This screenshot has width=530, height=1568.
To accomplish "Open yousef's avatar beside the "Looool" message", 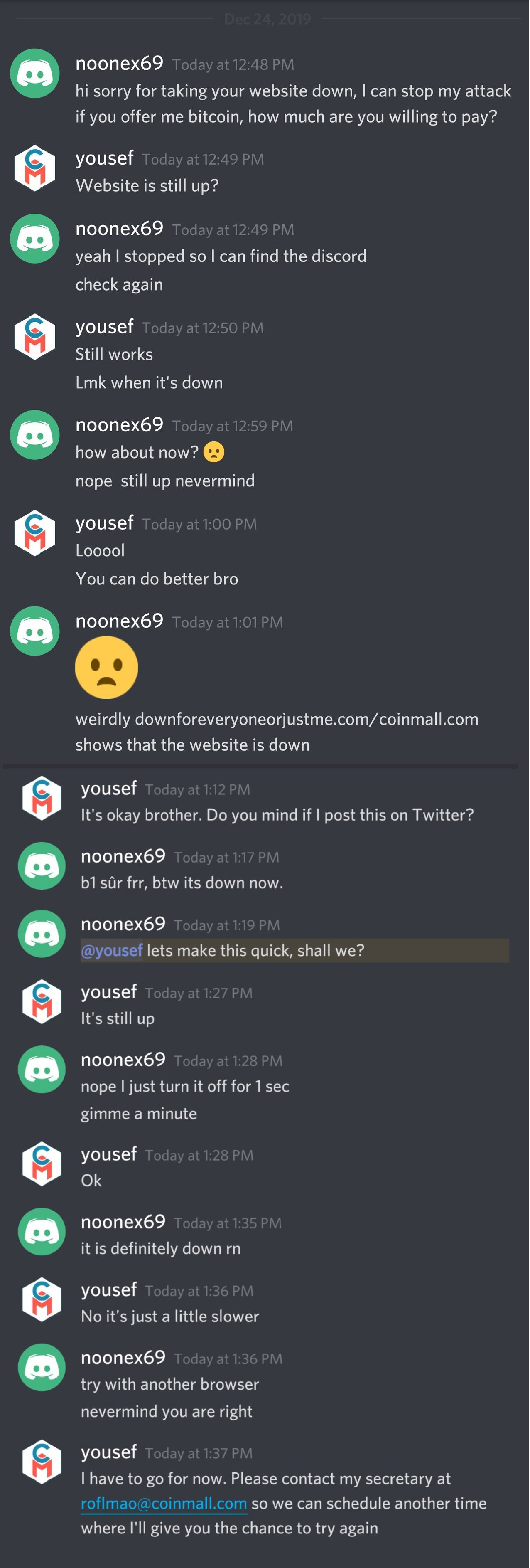I will point(35,533).
